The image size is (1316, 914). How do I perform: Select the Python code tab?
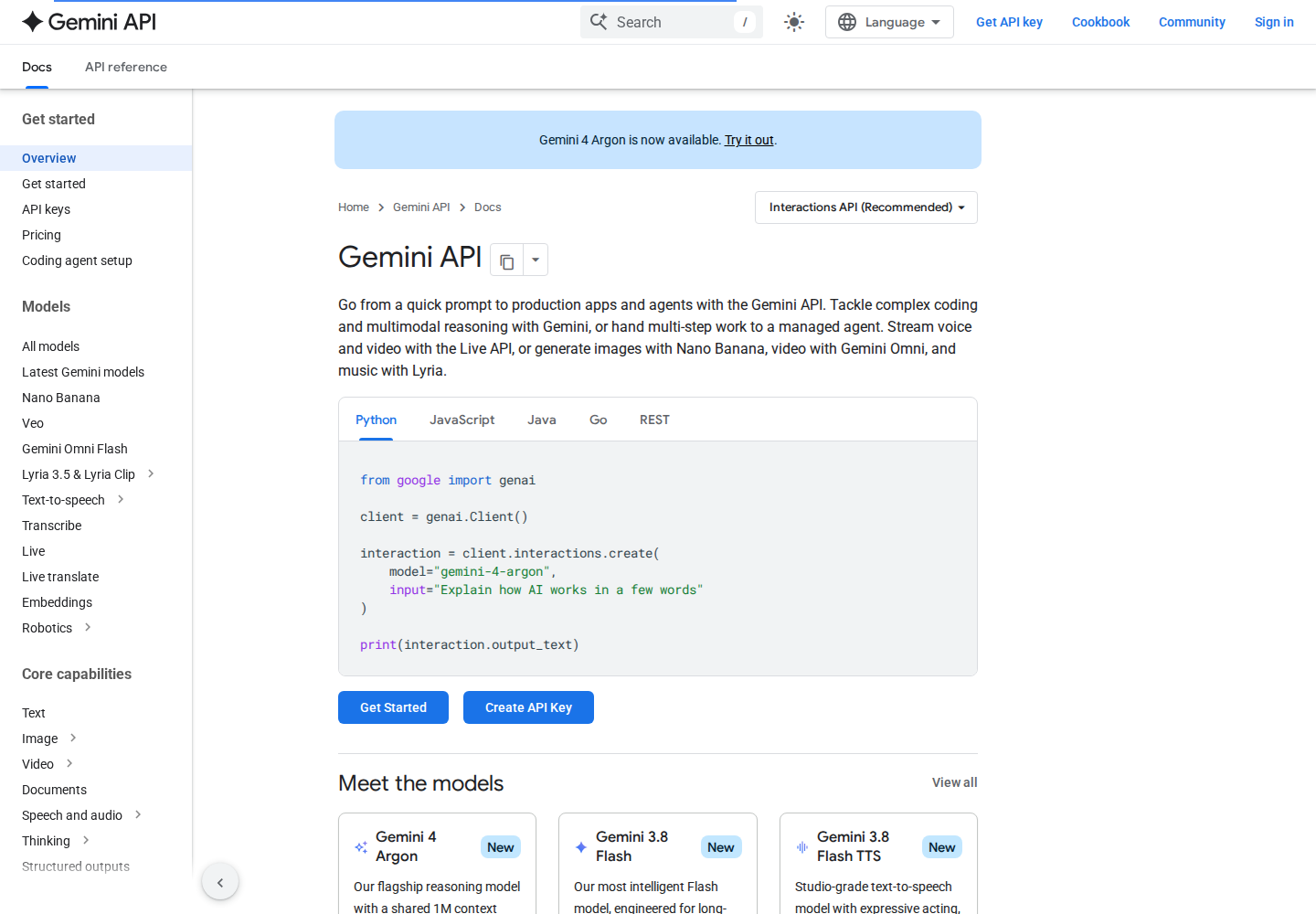tap(376, 420)
